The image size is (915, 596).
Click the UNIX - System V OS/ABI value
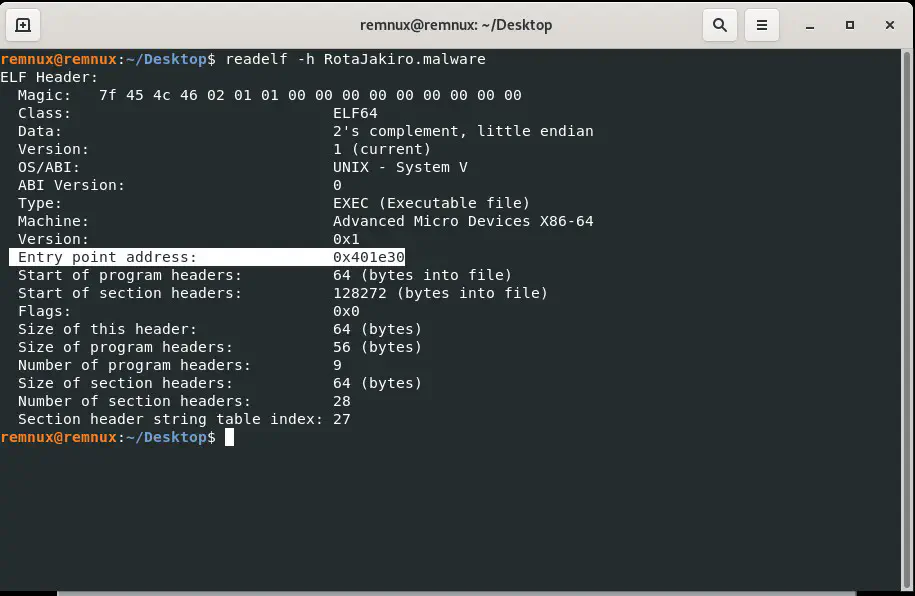click(x=400, y=167)
